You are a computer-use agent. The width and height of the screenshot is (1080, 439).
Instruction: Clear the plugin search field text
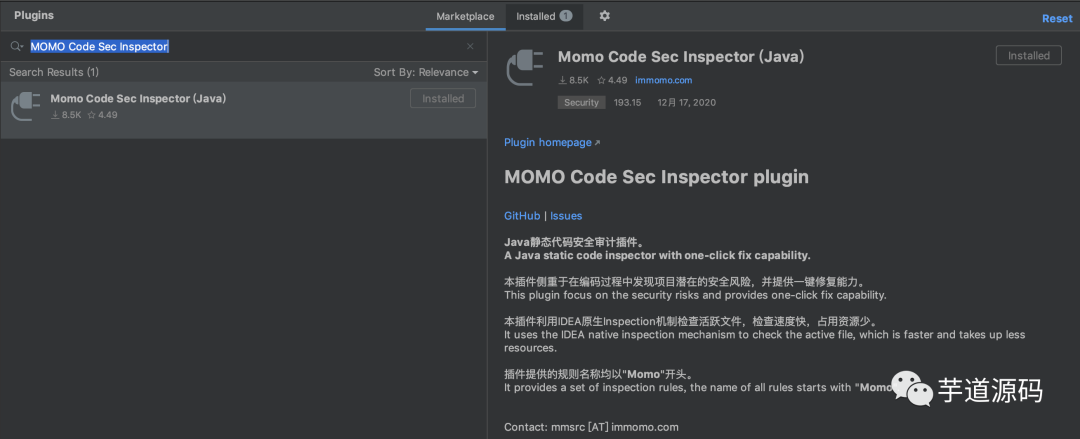[x=470, y=46]
